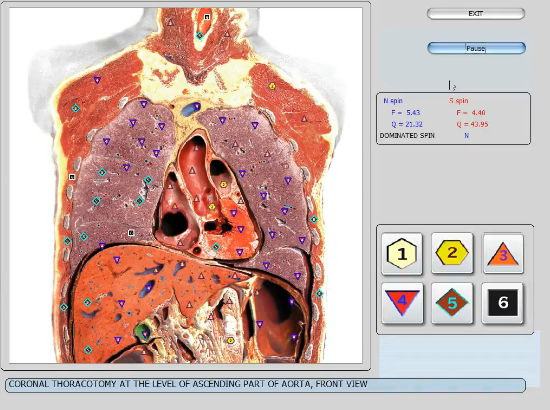
Task: Click the marker on the green gallbladder
Action: pyautogui.click(x=145, y=334)
